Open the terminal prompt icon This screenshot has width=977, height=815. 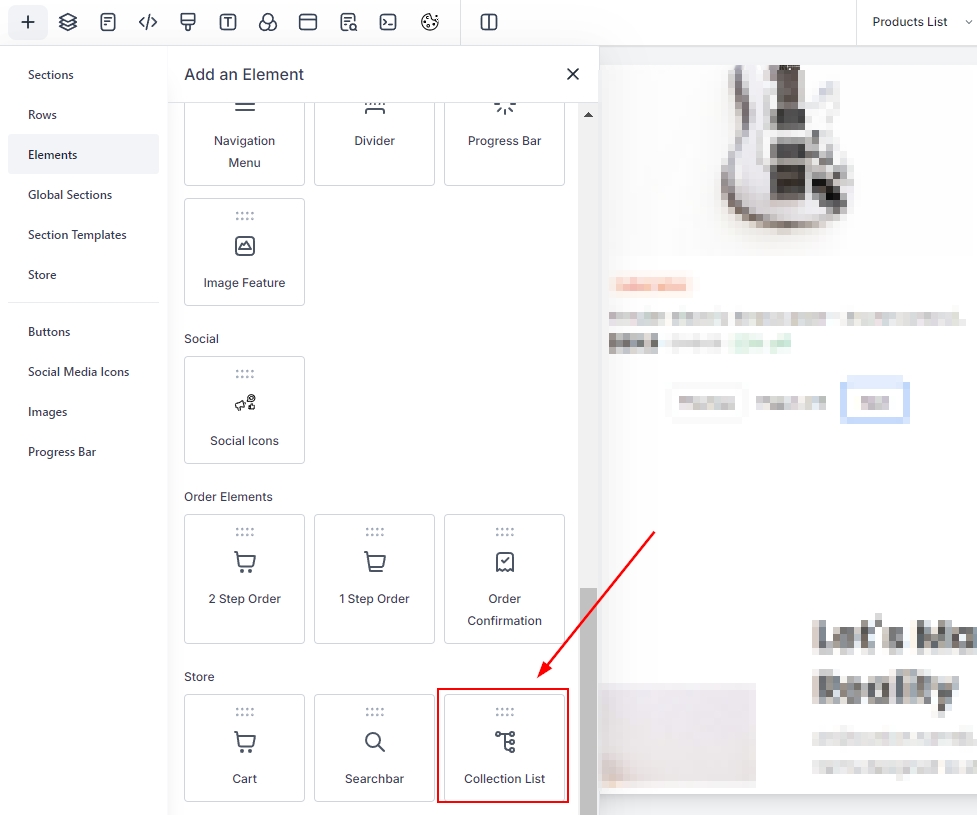388,22
